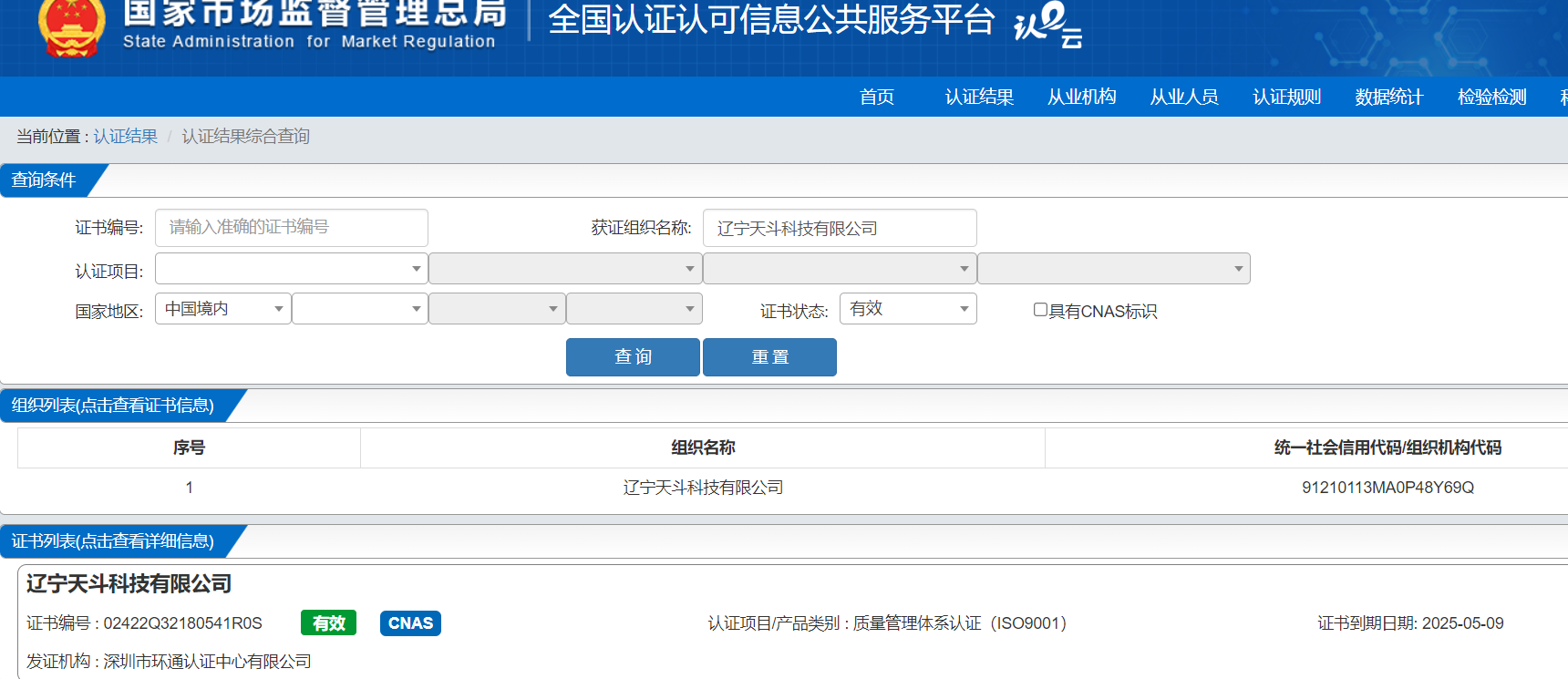Click the 统一社会信用代码/组织机构代码 header
The height and width of the screenshot is (679, 1568).
[x=1387, y=448]
